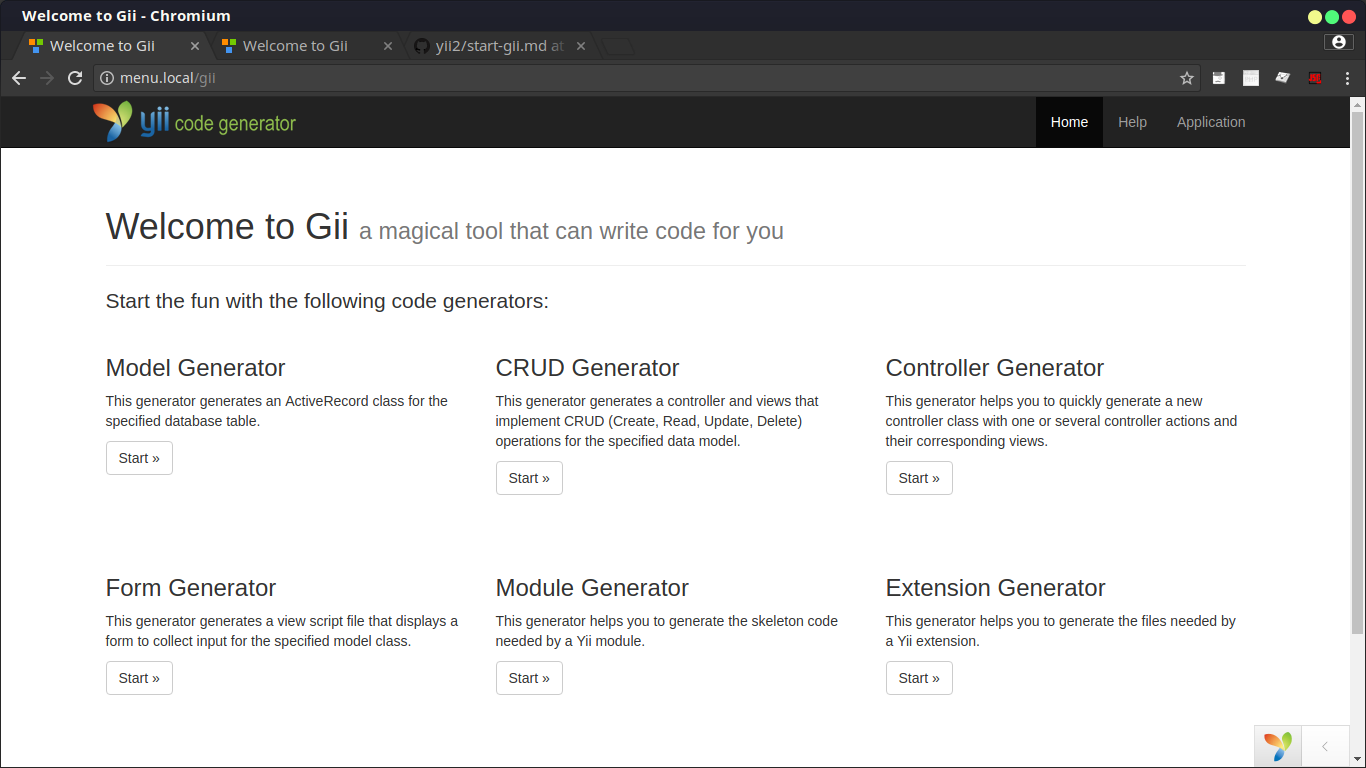Click the red extension icon in toolbar
The width and height of the screenshot is (1366, 768).
[1315, 78]
